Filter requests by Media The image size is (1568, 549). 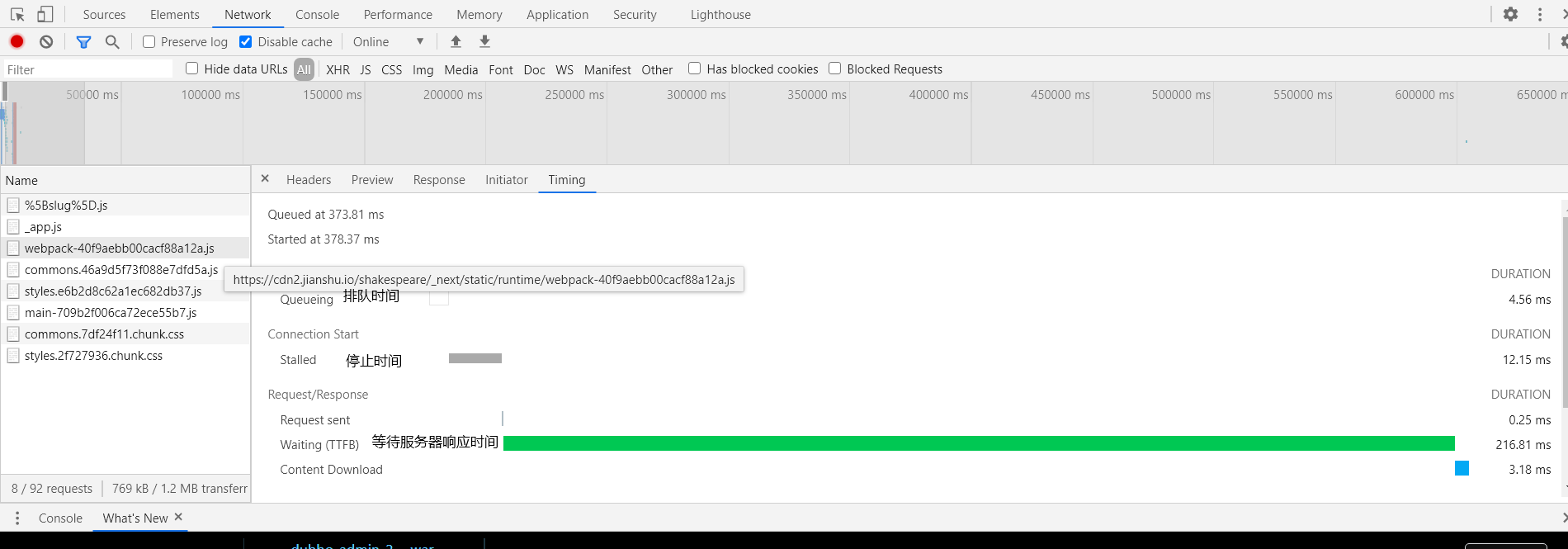(x=461, y=69)
